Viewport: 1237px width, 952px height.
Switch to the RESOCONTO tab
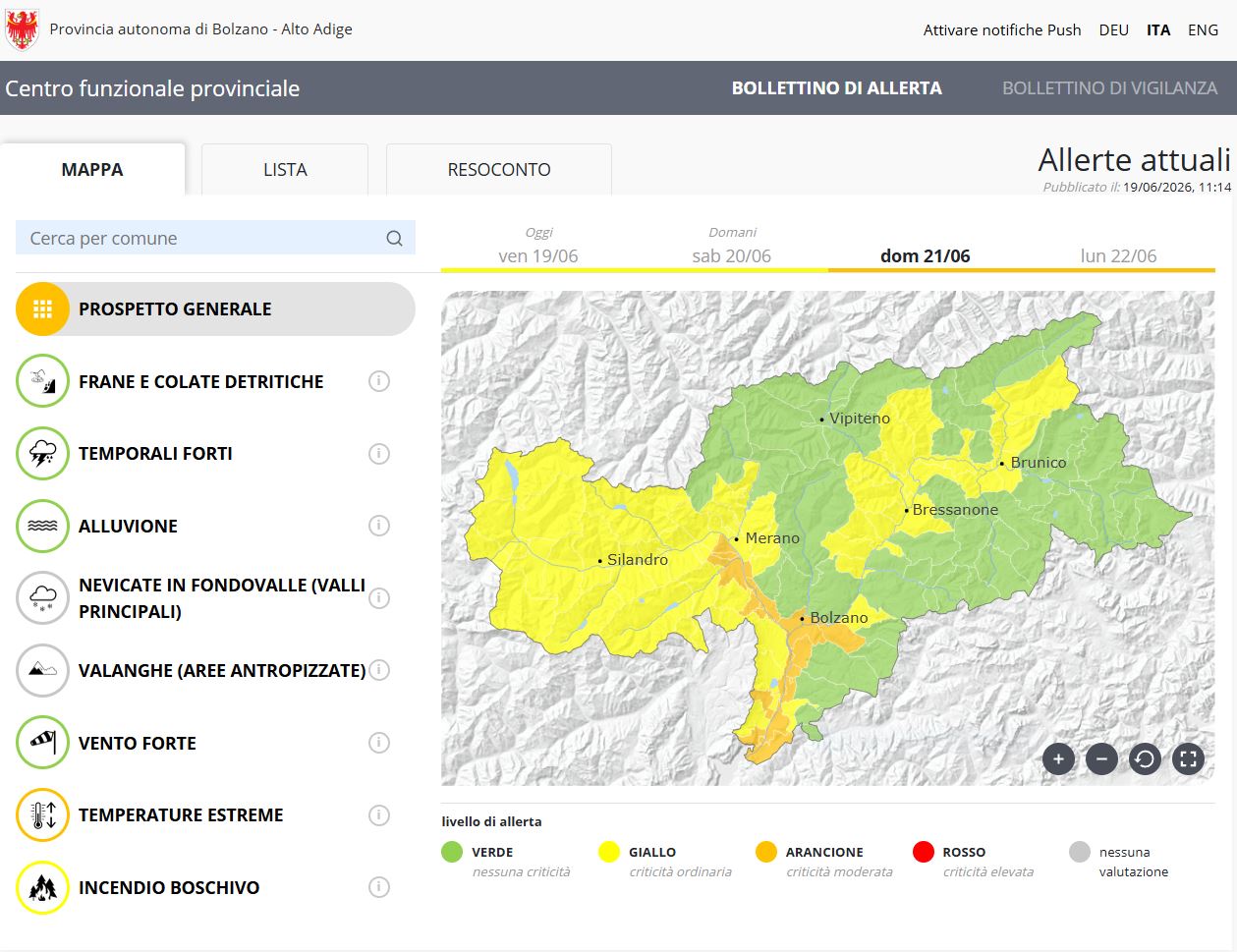499,169
